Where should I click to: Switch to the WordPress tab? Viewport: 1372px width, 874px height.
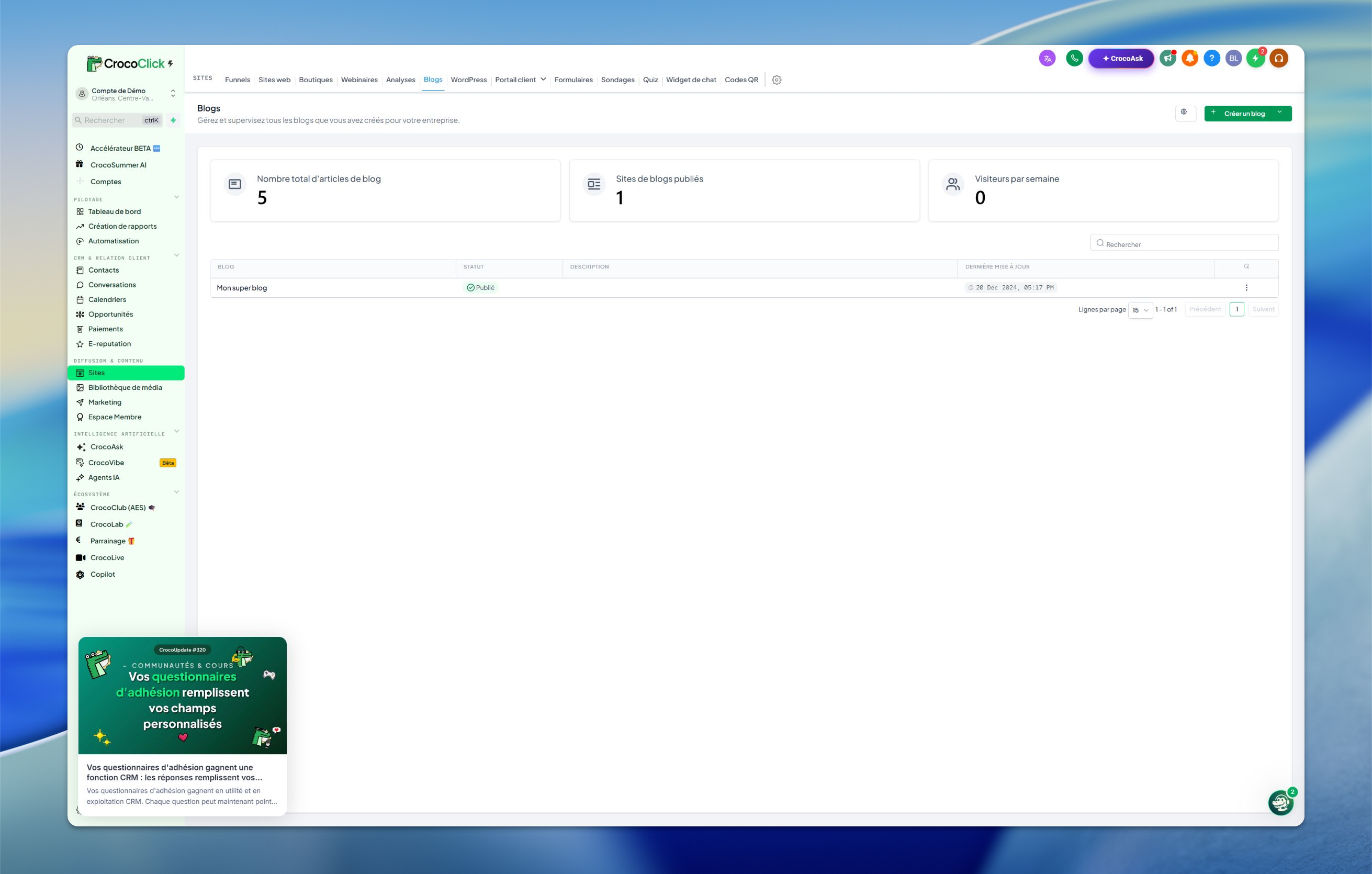(x=468, y=80)
